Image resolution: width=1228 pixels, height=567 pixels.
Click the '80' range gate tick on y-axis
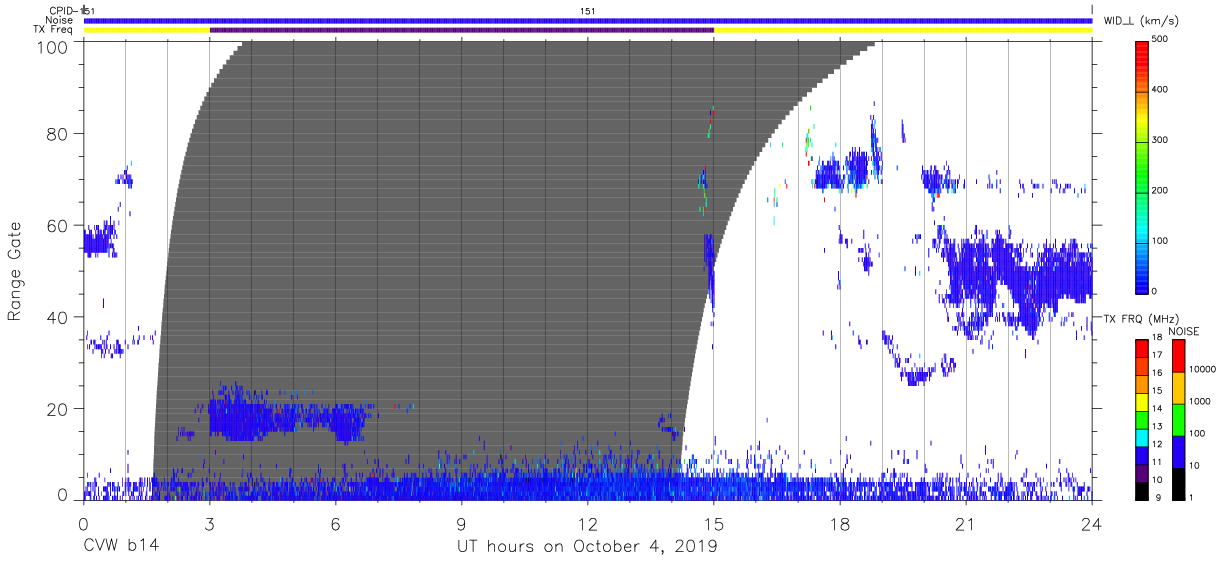point(57,134)
